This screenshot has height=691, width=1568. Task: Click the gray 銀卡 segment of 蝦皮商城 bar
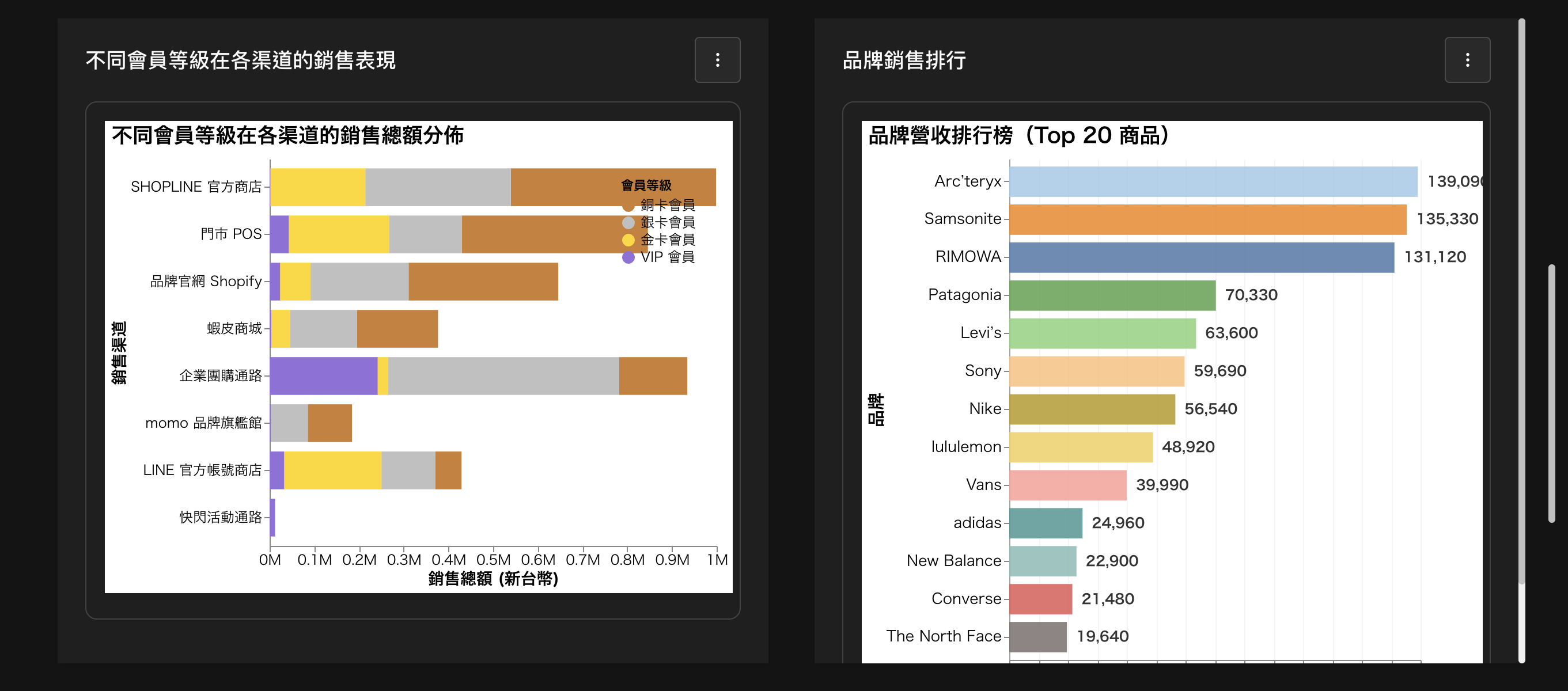tap(324, 328)
